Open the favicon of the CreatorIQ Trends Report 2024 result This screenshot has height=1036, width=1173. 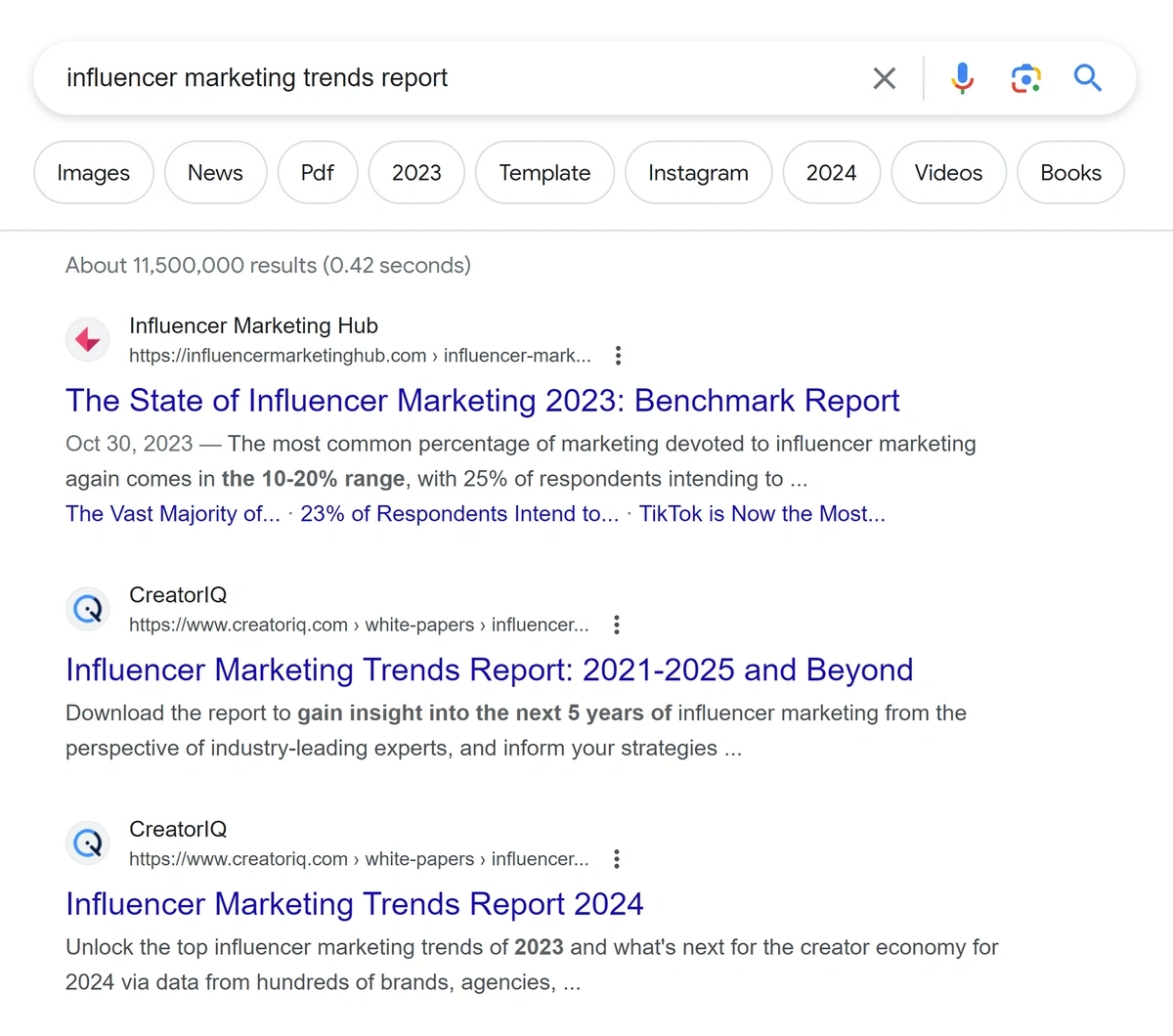click(x=88, y=842)
